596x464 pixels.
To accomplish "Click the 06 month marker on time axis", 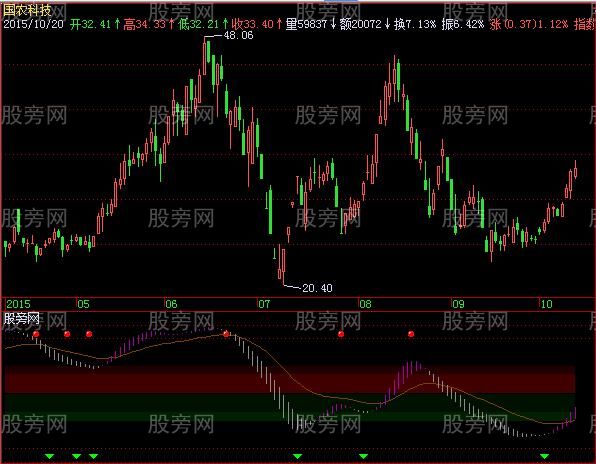I will pos(171,304).
